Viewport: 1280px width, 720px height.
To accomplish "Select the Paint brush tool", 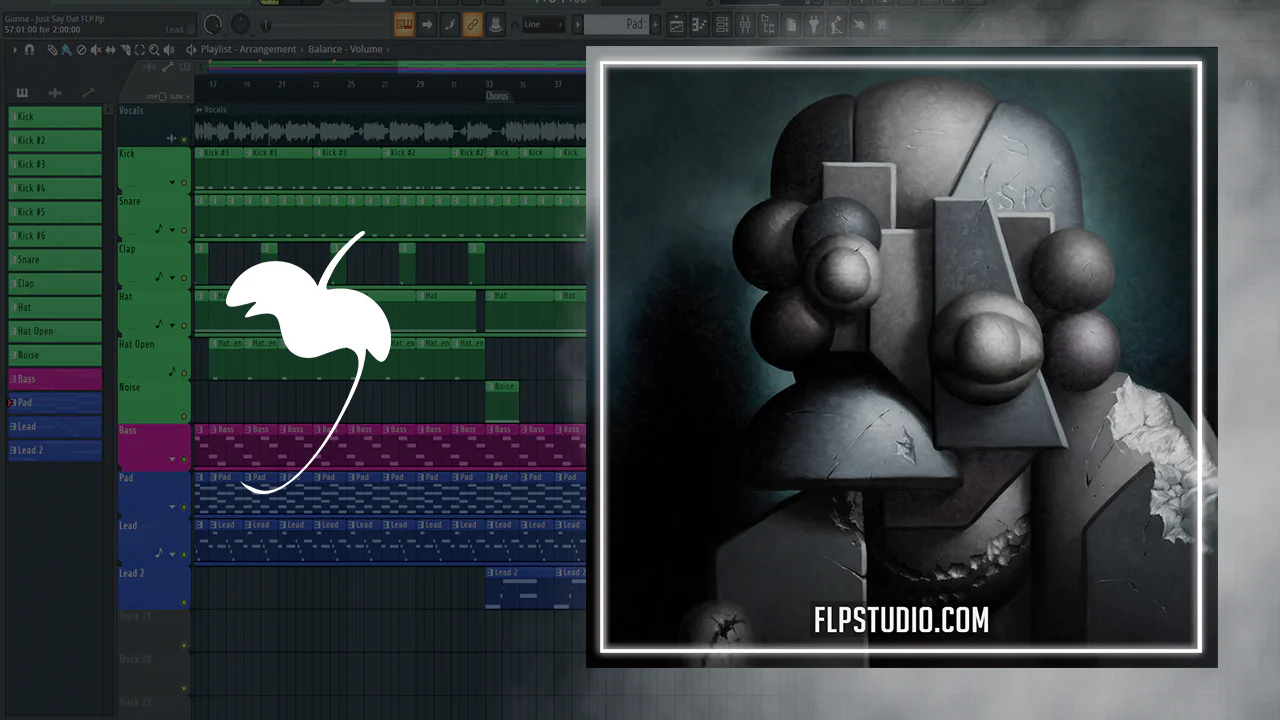I will (x=66, y=49).
